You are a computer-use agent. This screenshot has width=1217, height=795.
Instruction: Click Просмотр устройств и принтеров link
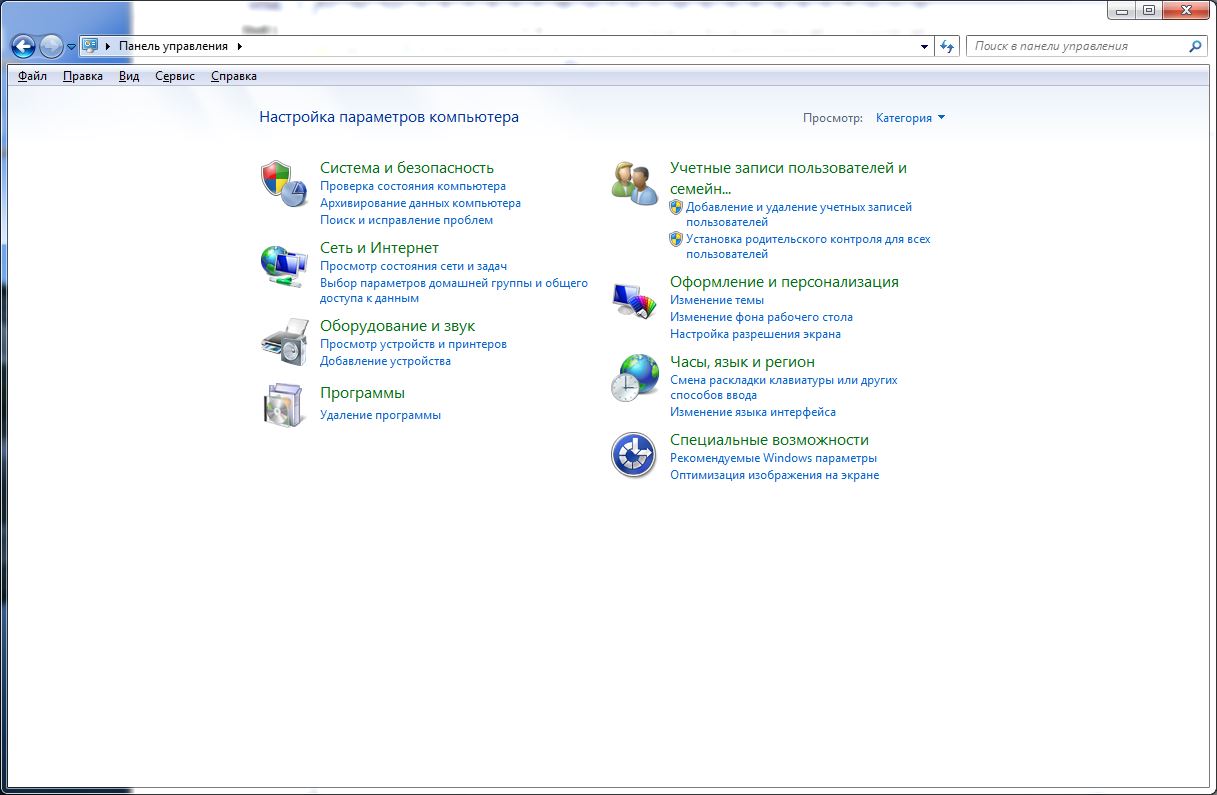pos(413,344)
